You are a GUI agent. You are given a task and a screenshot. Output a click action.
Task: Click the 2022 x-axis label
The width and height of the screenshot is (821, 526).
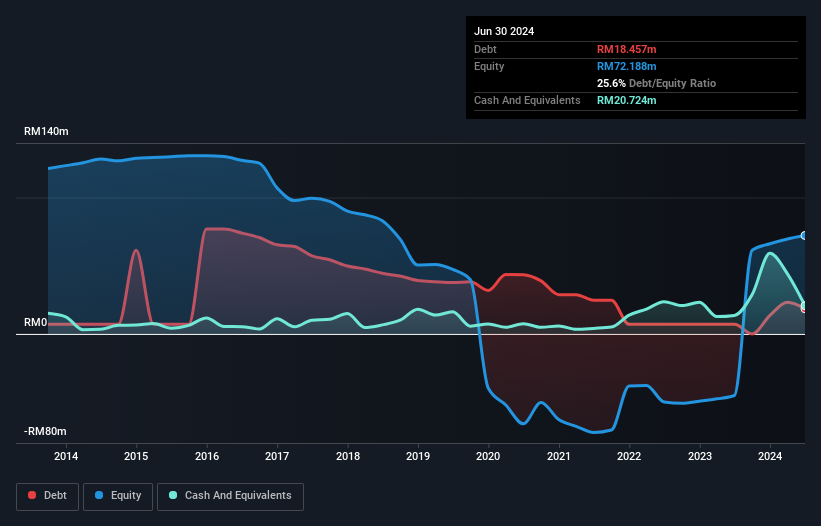coord(629,456)
